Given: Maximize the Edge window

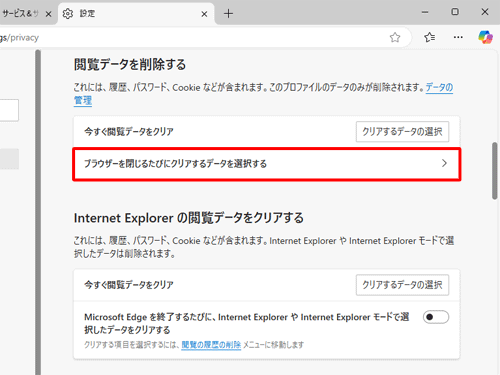Looking at the screenshot, I should [x=455, y=12].
